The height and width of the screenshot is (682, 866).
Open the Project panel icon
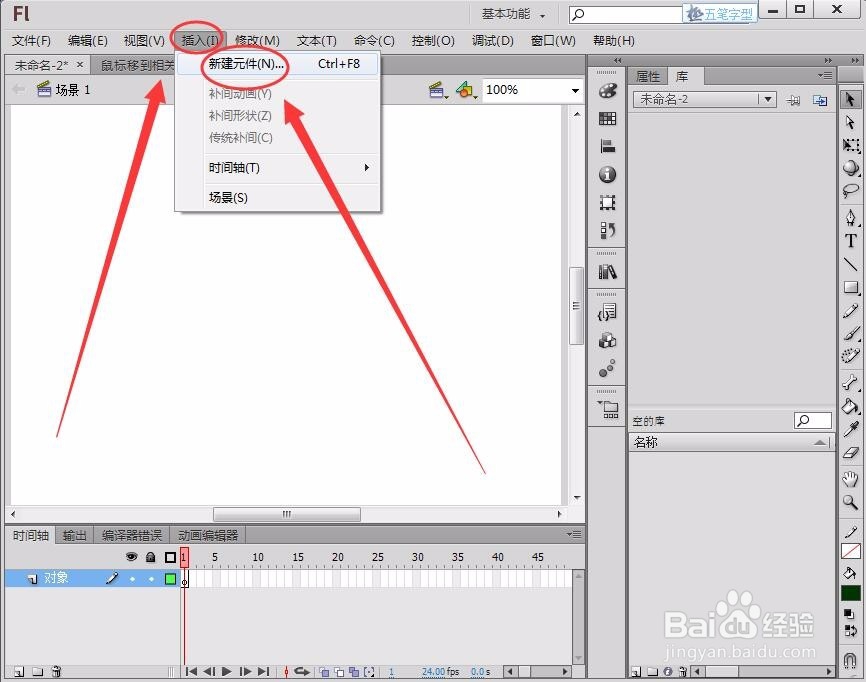(608, 409)
